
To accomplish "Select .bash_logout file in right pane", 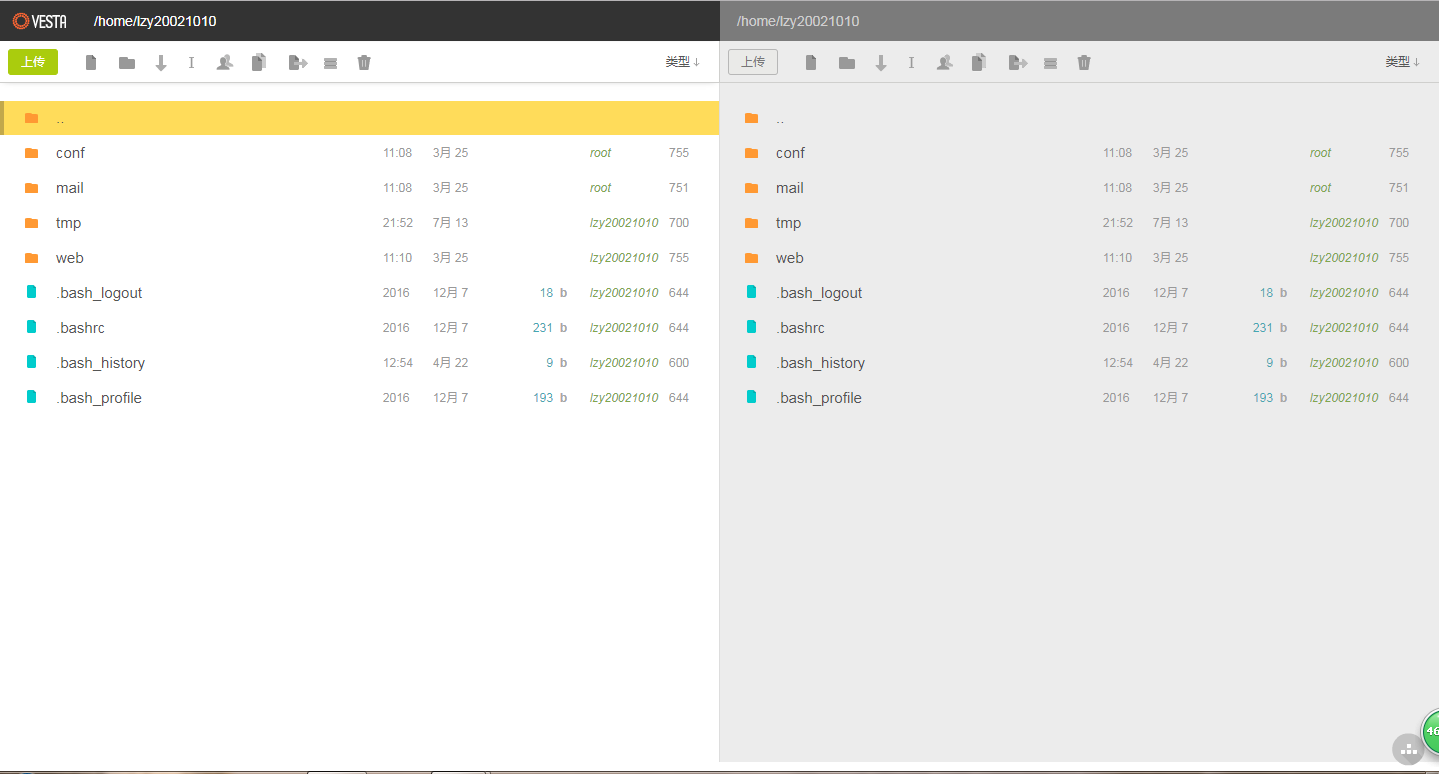I will 1080,293.
